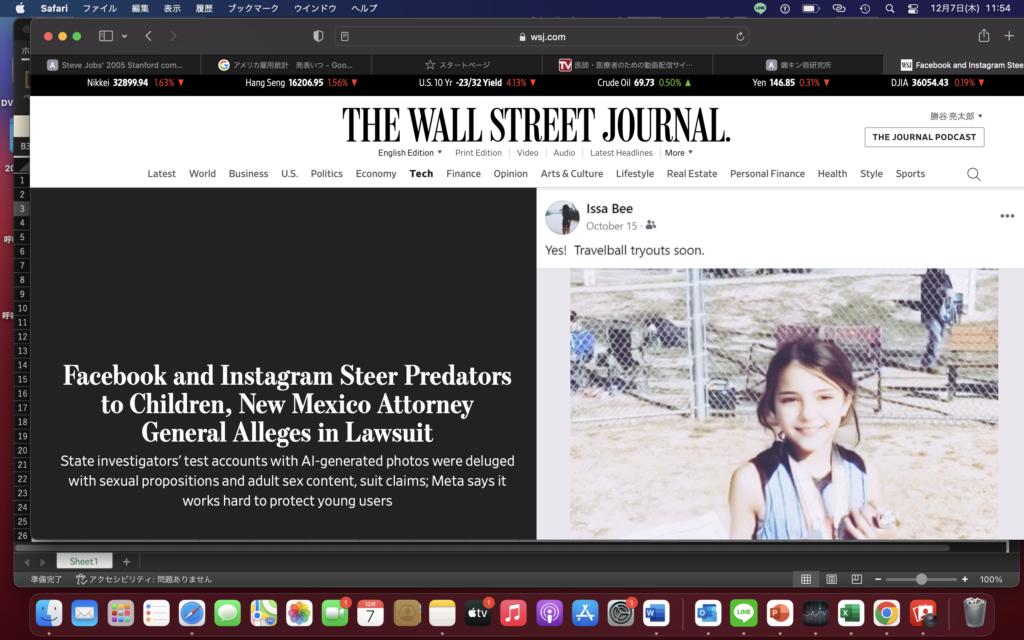Viewport: 1024px width, 640px height.
Task: Click the Safari Share icon
Action: click(x=984, y=36)
